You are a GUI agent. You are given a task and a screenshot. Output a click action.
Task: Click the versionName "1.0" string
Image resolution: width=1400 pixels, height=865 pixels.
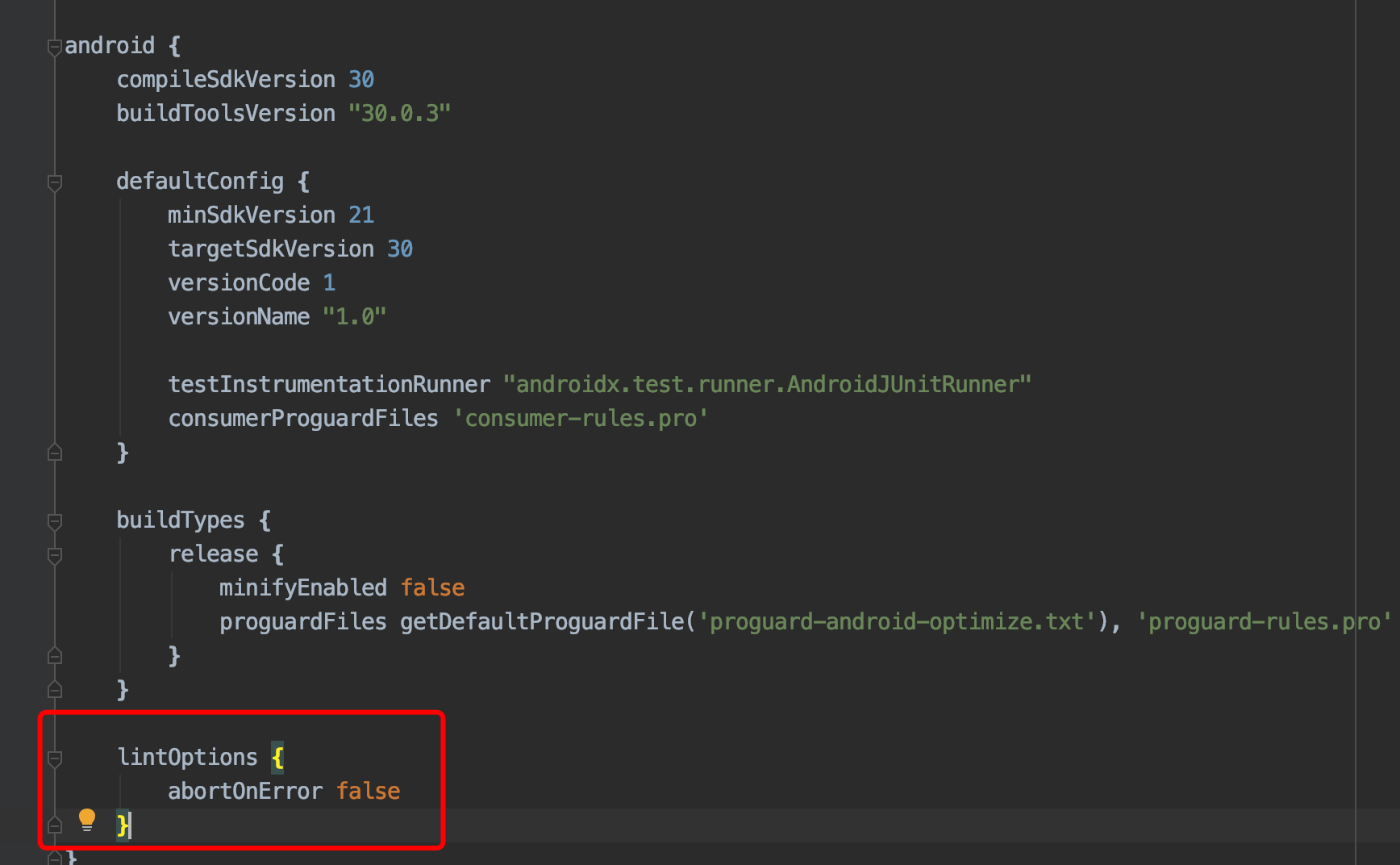[x=354, y=316]
